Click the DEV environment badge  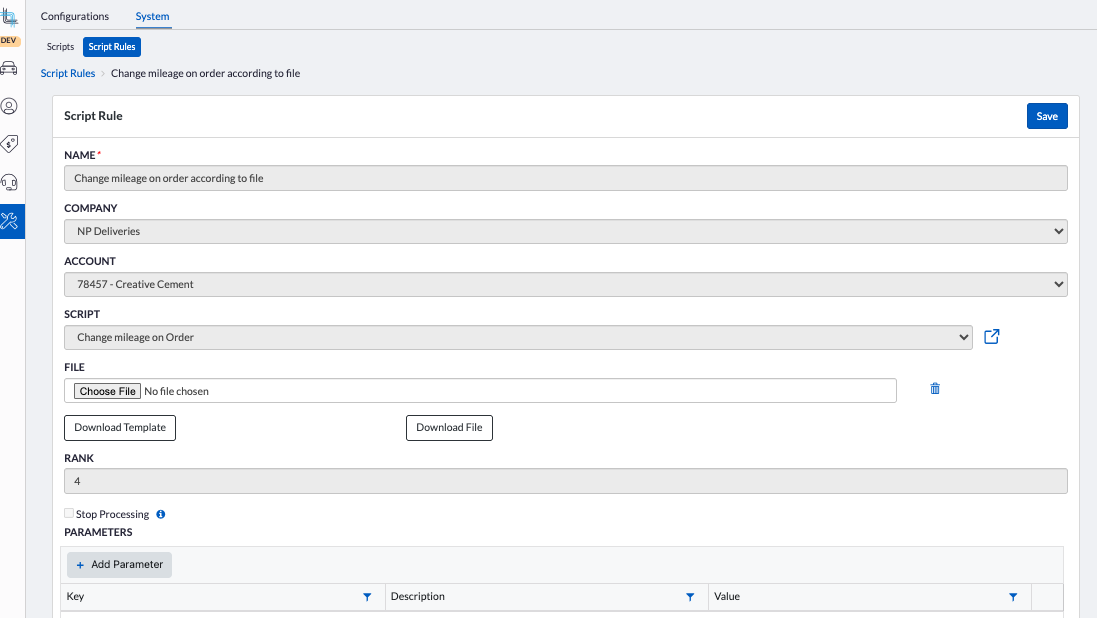[9, 41]
